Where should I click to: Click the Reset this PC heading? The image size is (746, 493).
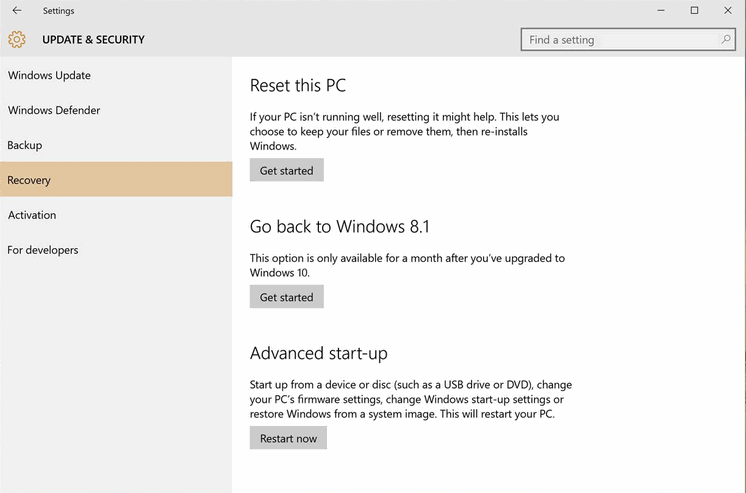coord(298,86)
